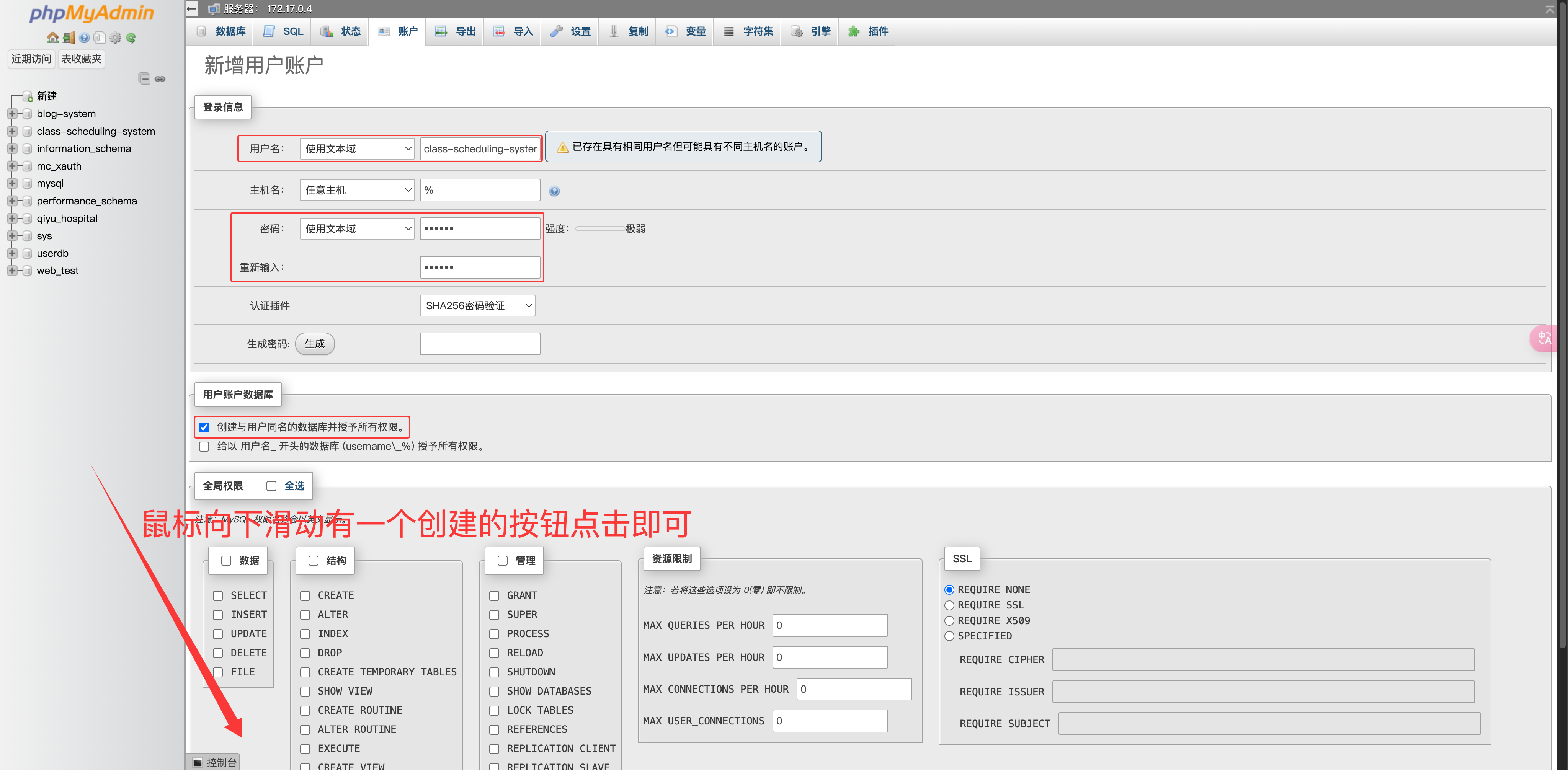
Task: Click the 生成 password button
Action: (x=315, y=344)
